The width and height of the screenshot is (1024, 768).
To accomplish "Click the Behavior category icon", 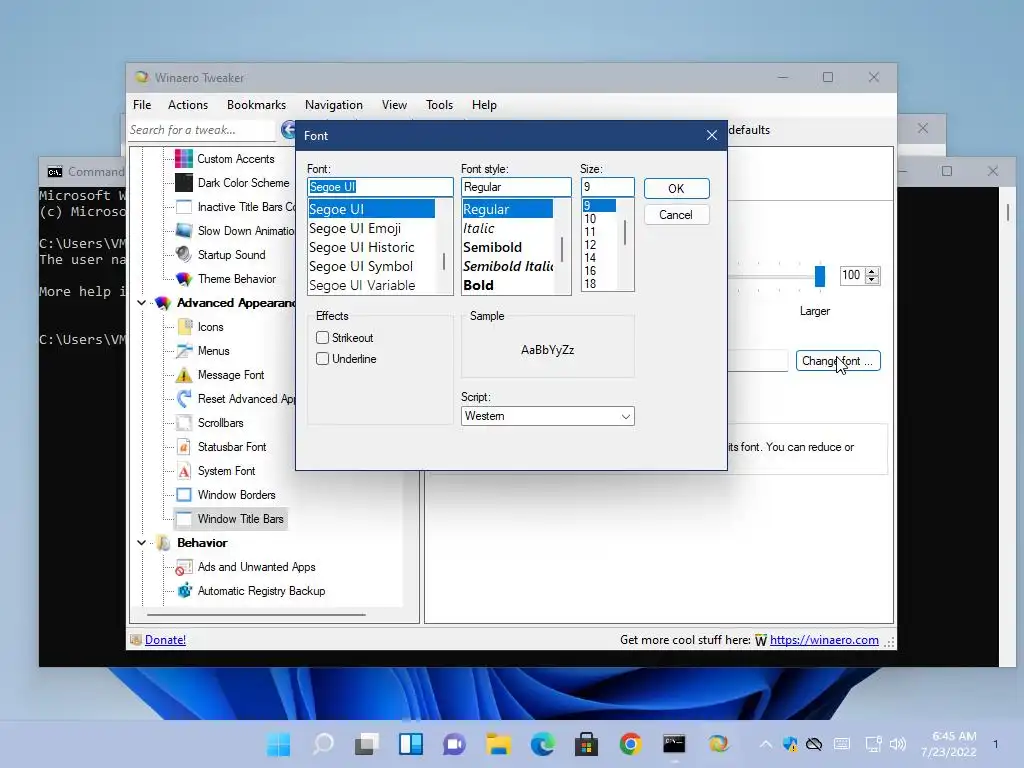I will [x=163, y=543].
